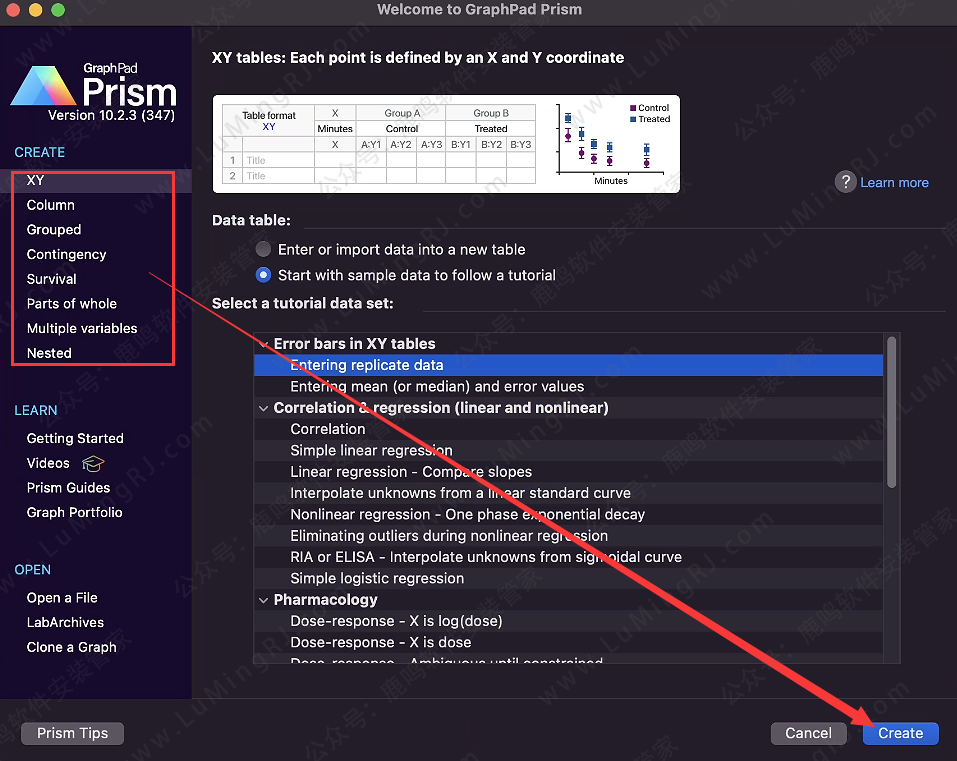The width and height of the screenshot is (957, 761).
Task: Click the tutorial list vertical scrollbar
Action: point(892,410)
